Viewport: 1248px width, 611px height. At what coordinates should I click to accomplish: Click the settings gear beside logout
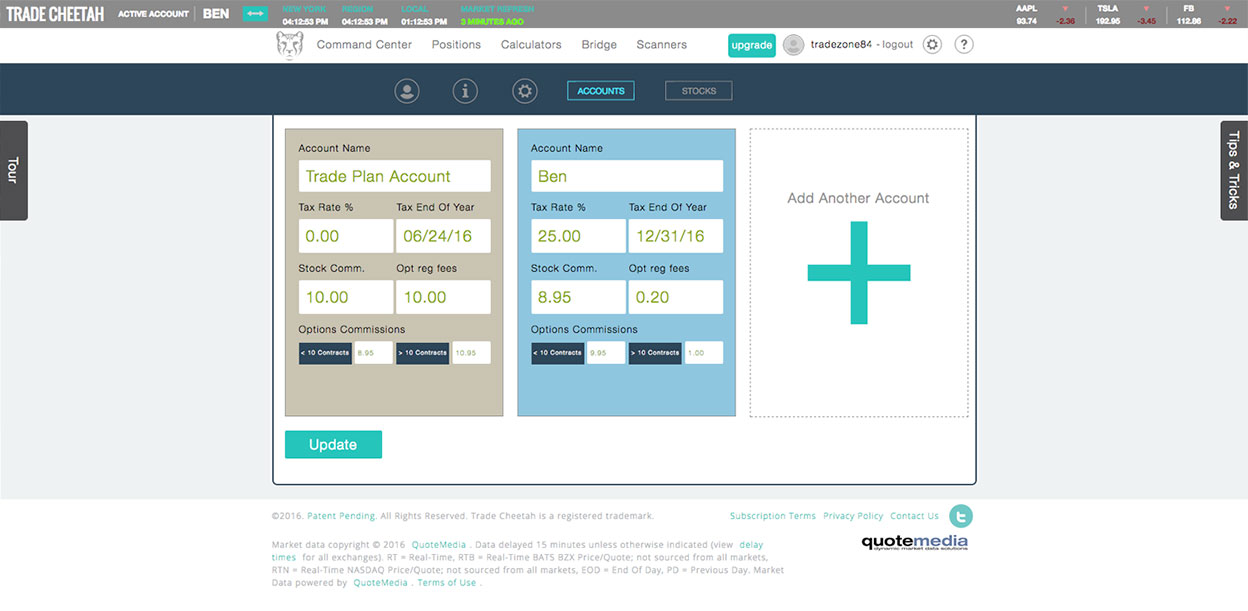point(932,45)
